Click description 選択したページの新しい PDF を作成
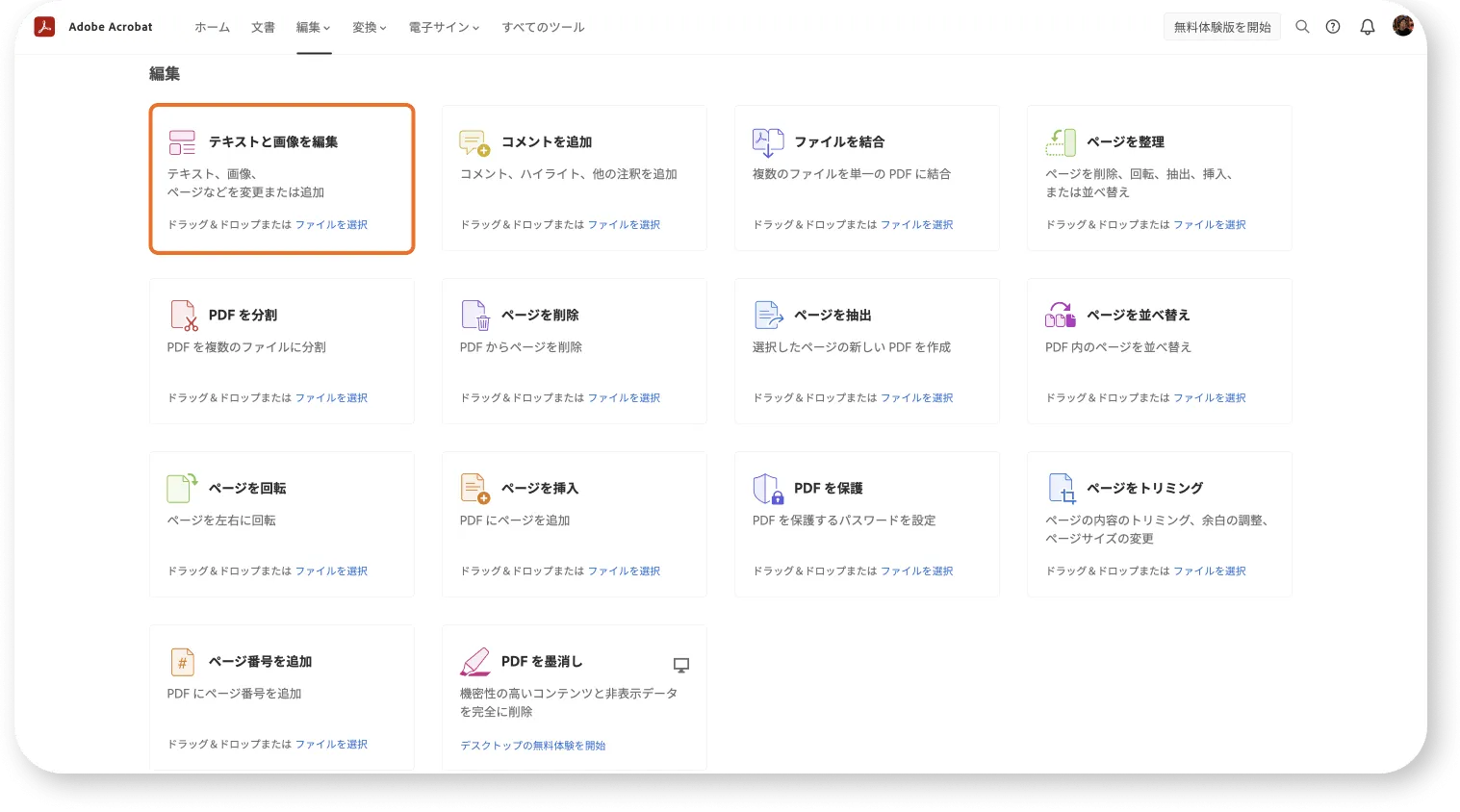The image size is (1460, 812). 852,347
